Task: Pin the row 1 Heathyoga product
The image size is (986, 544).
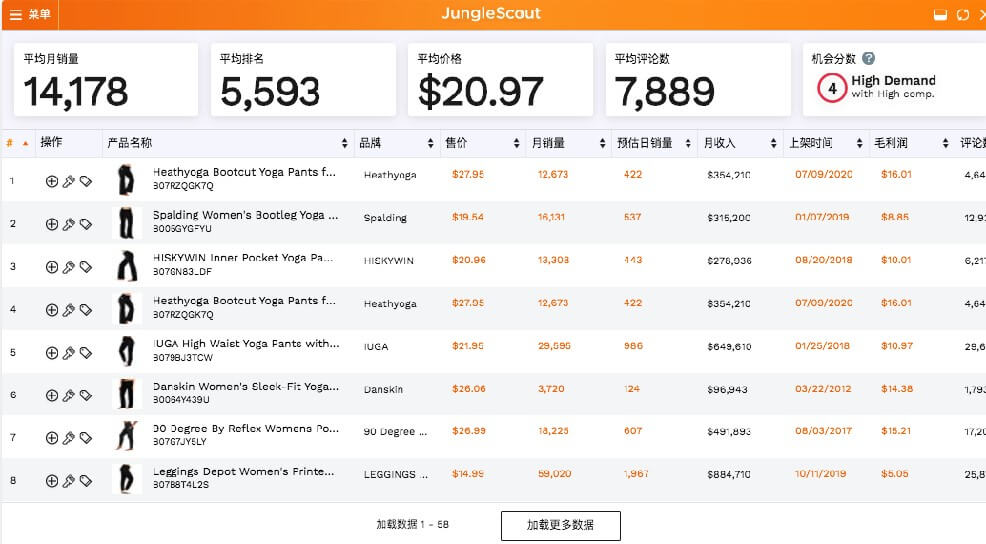Action: (x=69, y=181)
